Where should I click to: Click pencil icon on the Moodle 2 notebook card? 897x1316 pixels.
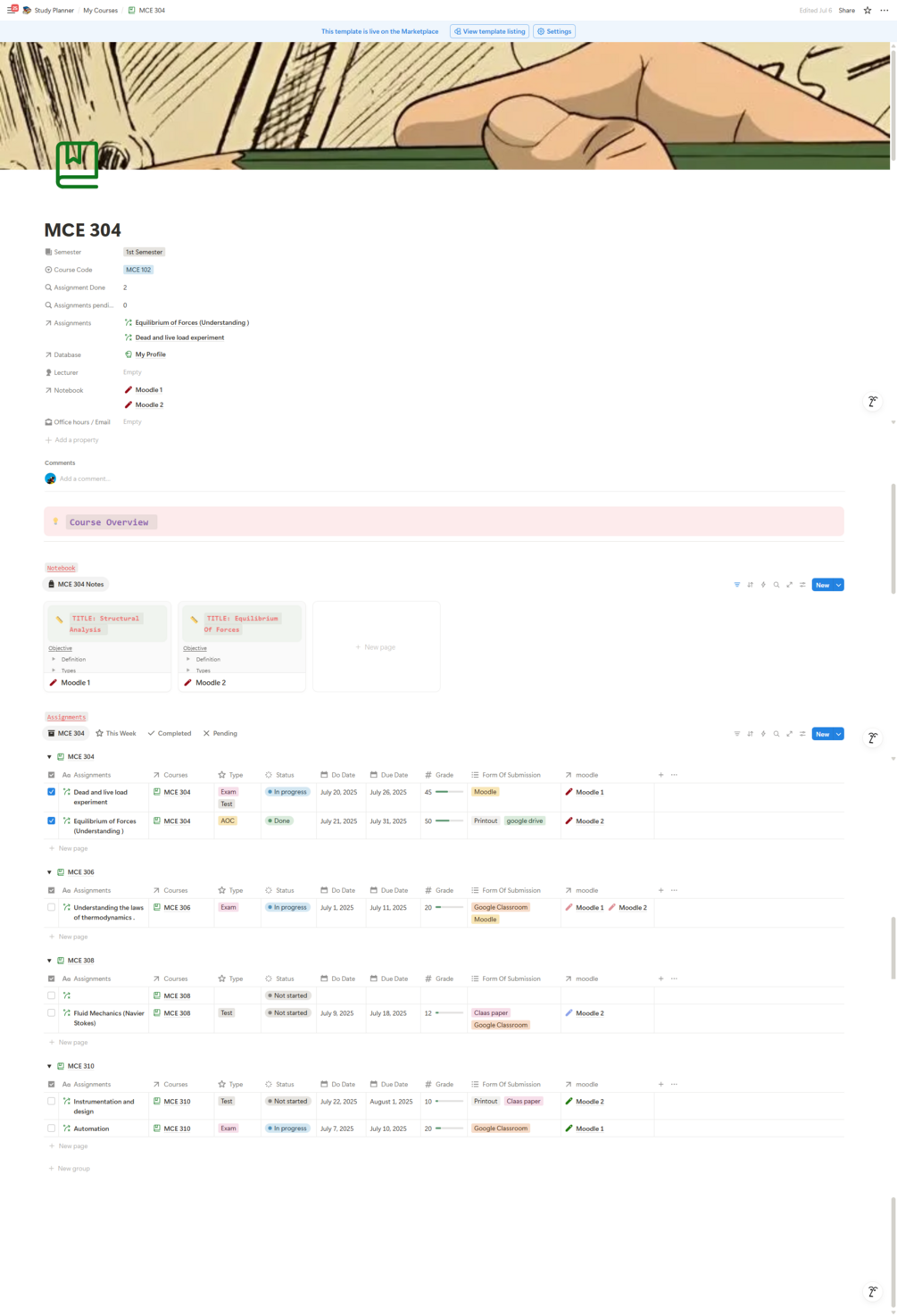[188, 682]
